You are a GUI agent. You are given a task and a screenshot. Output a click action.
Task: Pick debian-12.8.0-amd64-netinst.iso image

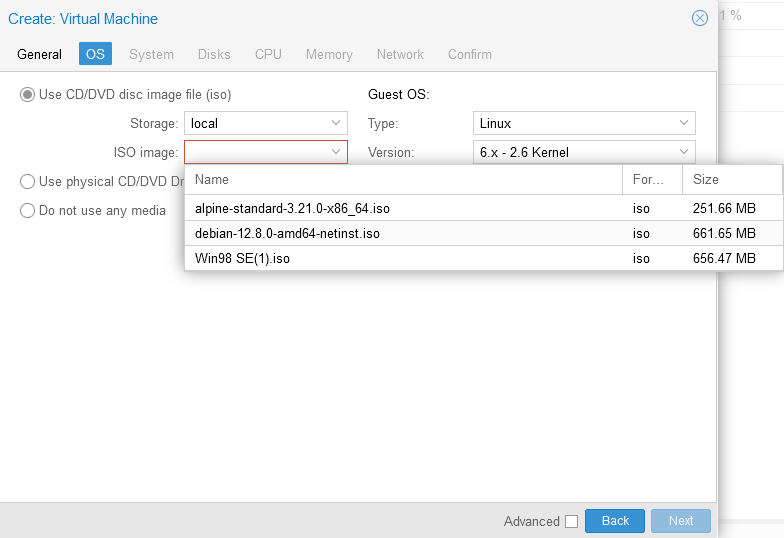tap(484, 233)
